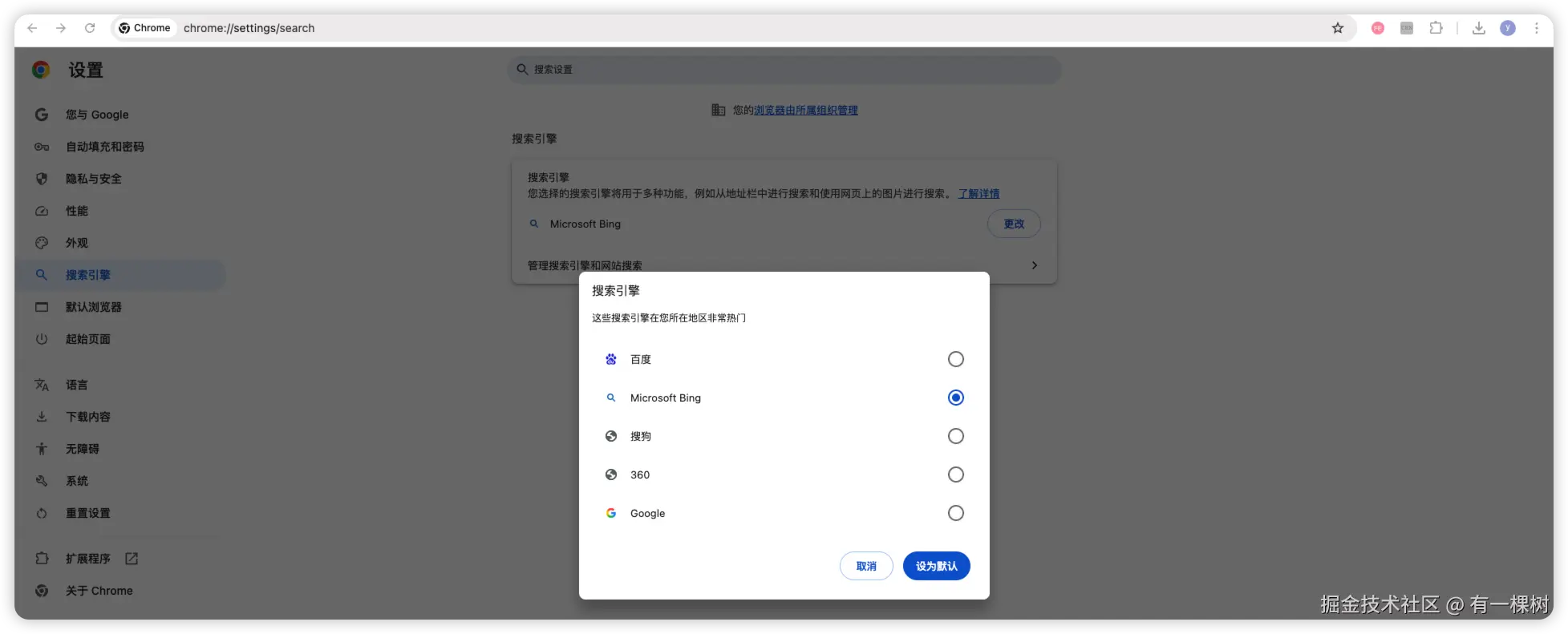Image resolution: width=1568 pixels, height=634 pixels.
Task: Open 隐私与安全 settings section
Action: coord(120,179)
